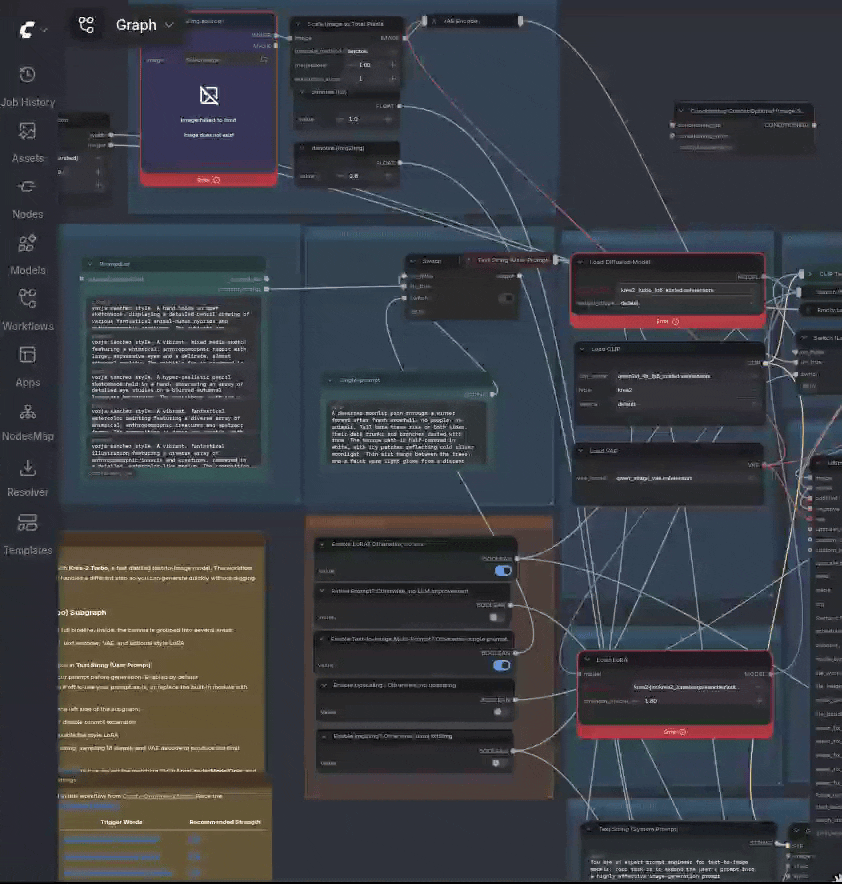Increase the resolution steps value
Viewport: 842px width, 884px height.
(x=393, y=78)
